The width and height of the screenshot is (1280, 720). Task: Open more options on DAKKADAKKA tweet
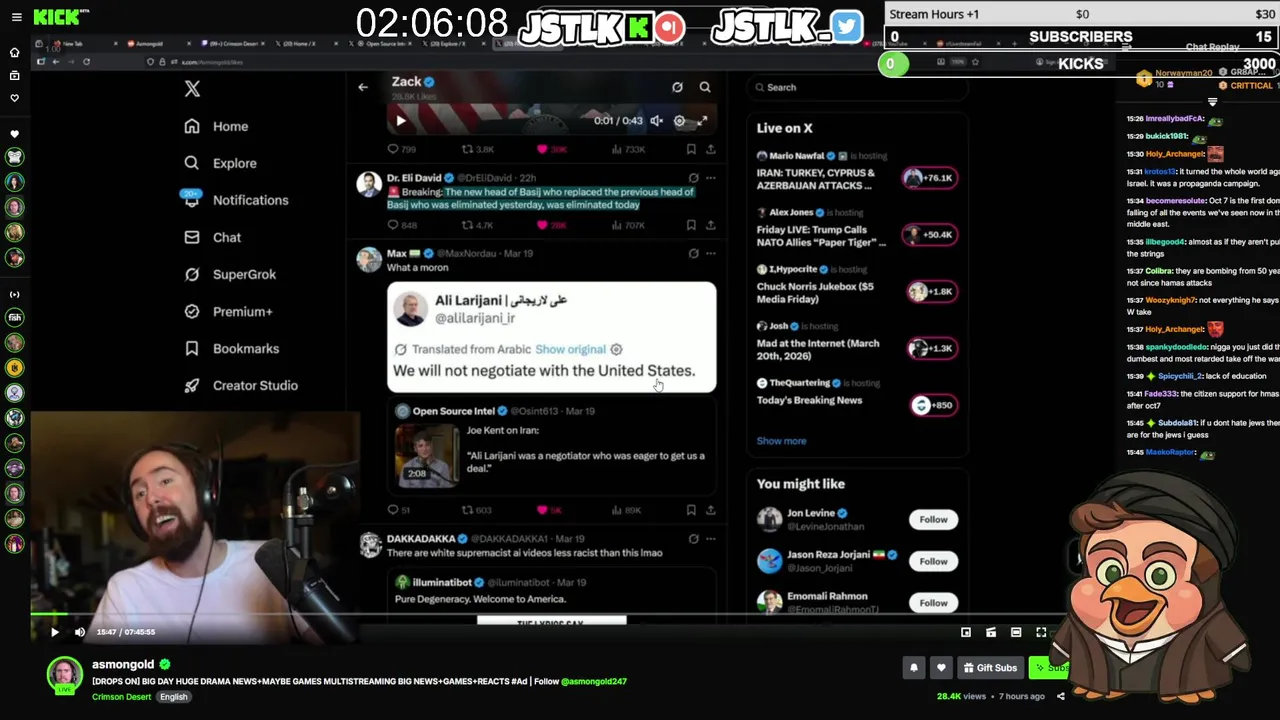[711, 538]
